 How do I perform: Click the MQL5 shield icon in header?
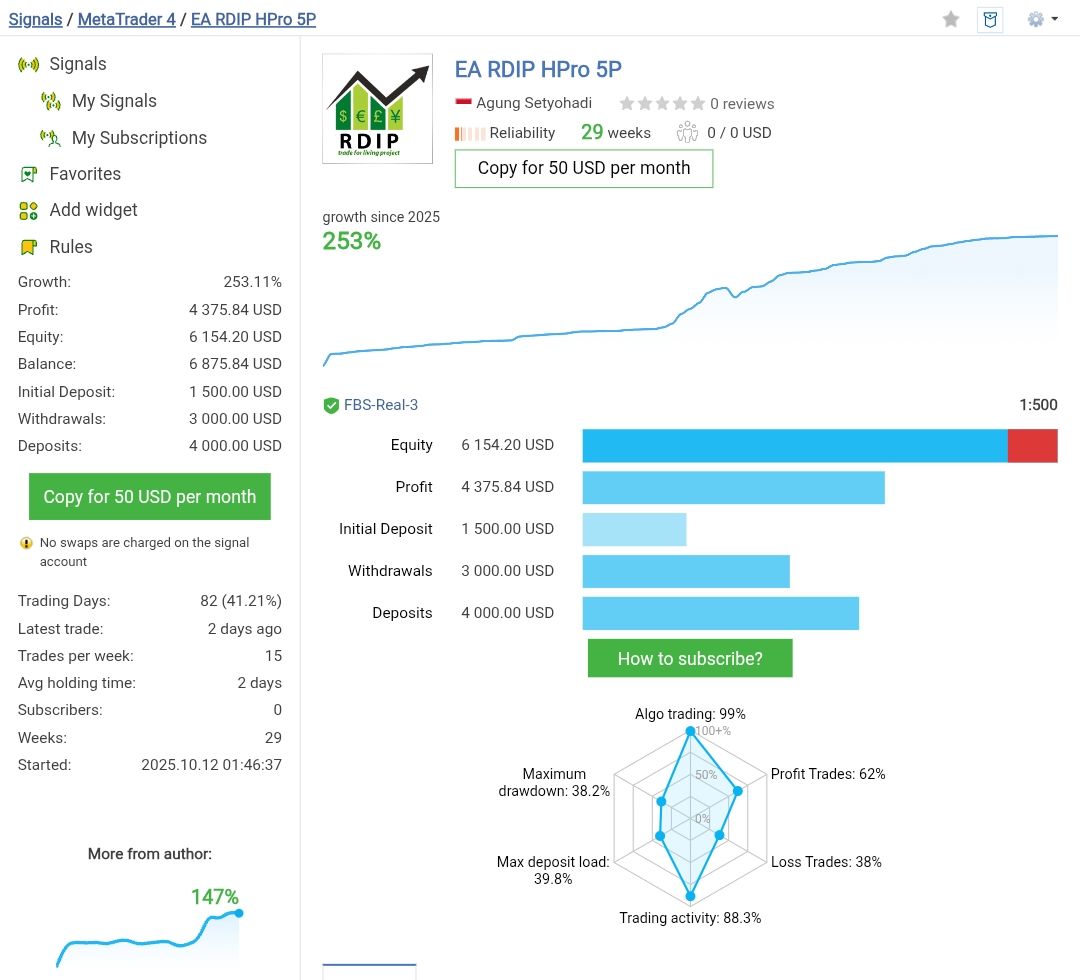click(x=990, y=19)
